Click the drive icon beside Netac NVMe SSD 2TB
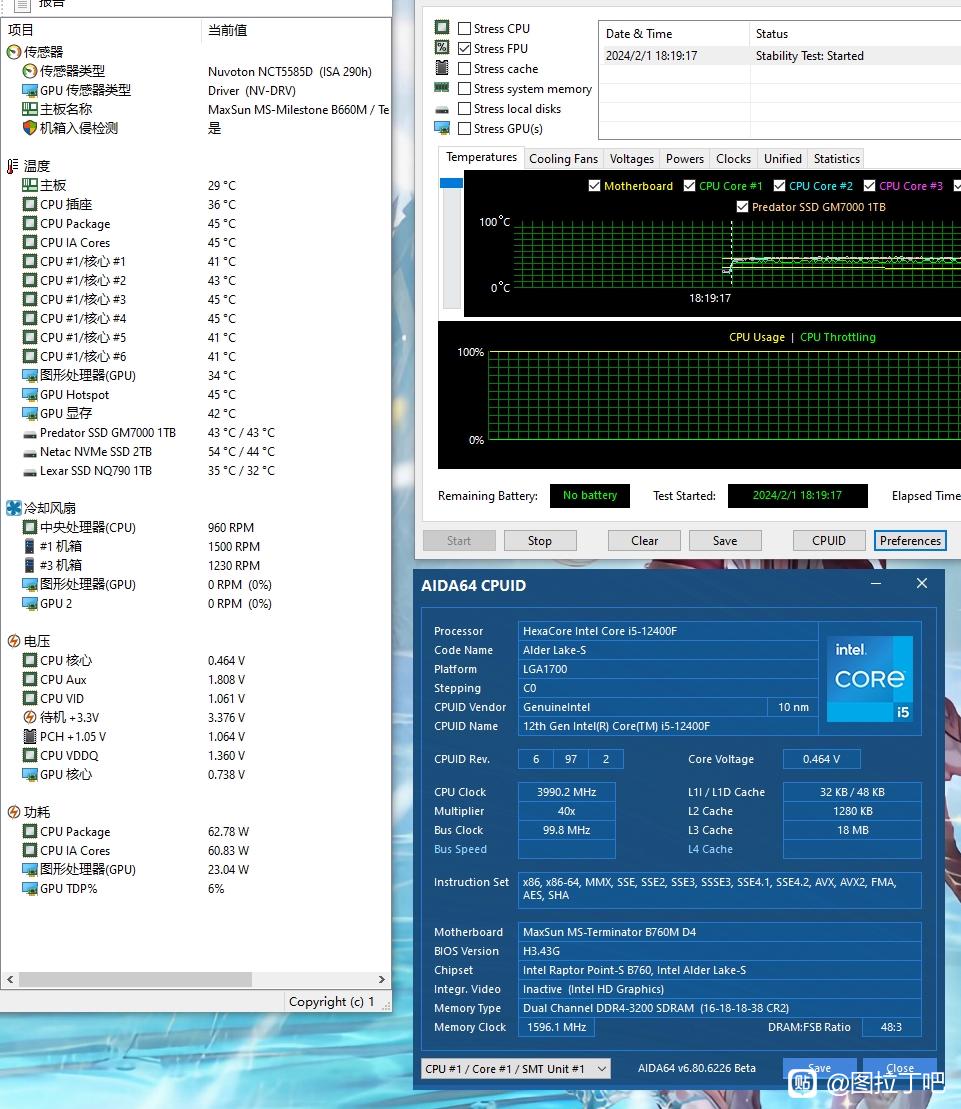This screenshot has width=961, height=1109. [30, 452]
